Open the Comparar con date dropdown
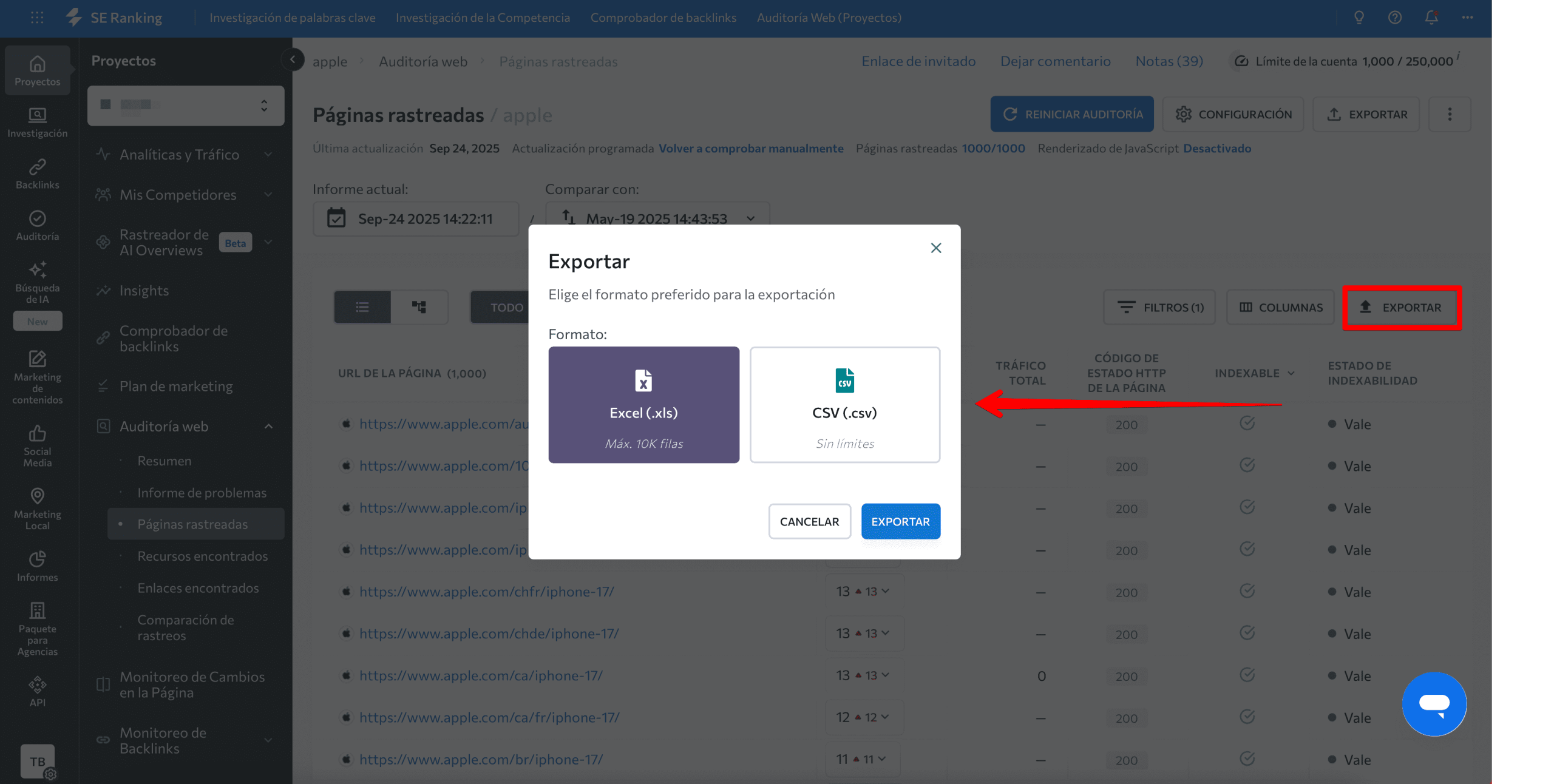The width and height of the screenshot is (1554, 784). pos(657,218)
